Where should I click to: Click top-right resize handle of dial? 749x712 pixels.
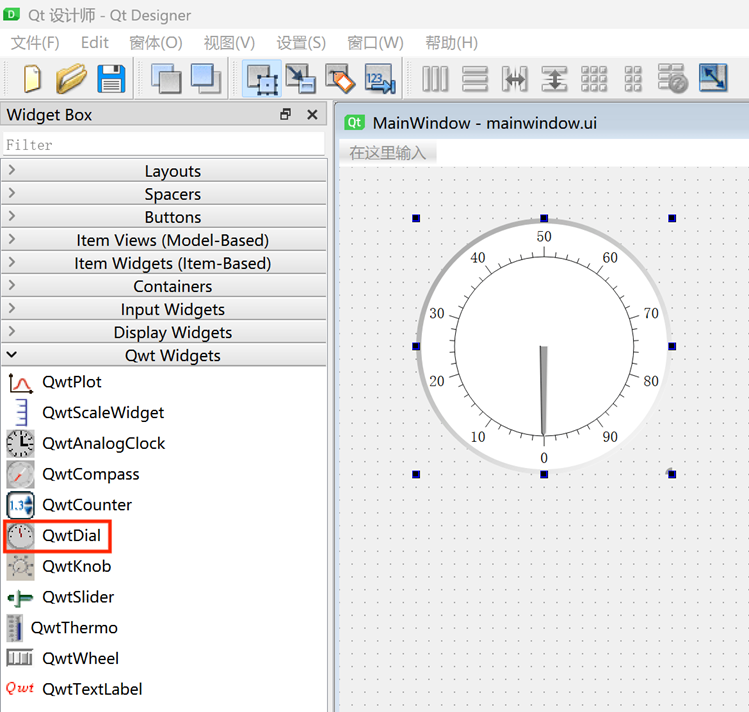[672, 218]
